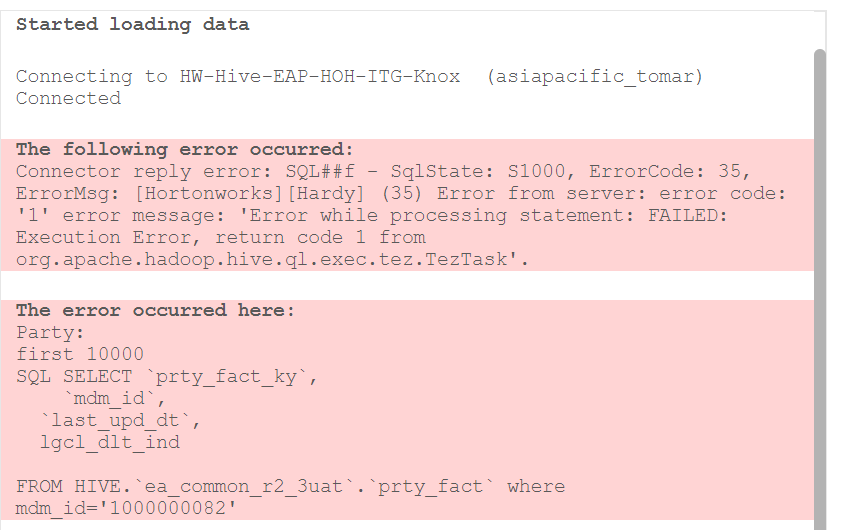Click the vertical scrollbar thumb

[820, 290]
